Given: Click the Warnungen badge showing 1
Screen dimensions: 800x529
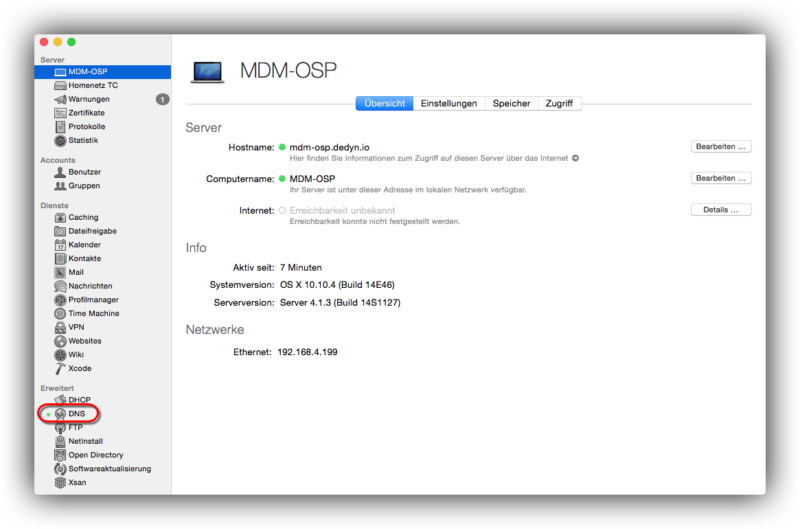Looking at the screenshot, I should point(162,99).
